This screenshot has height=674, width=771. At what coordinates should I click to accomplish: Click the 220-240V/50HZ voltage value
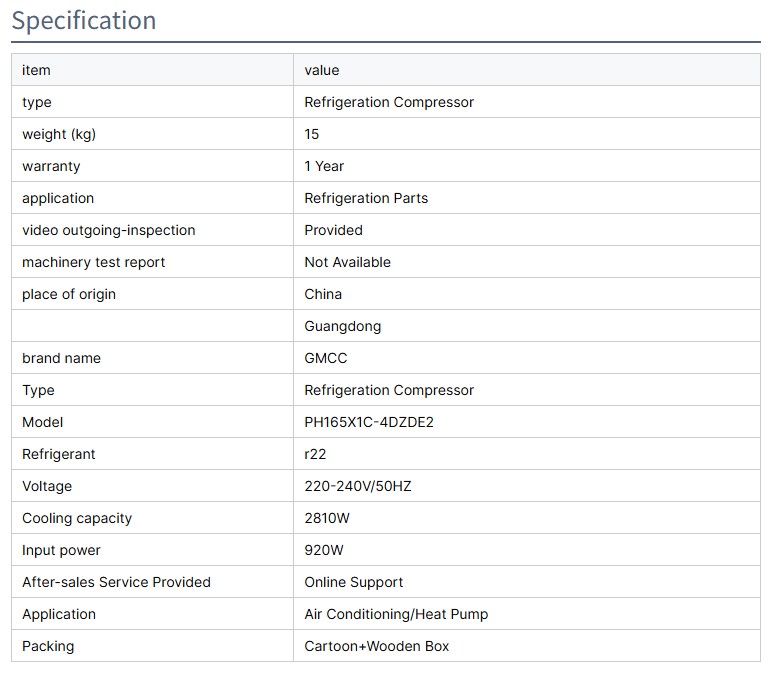357,486
